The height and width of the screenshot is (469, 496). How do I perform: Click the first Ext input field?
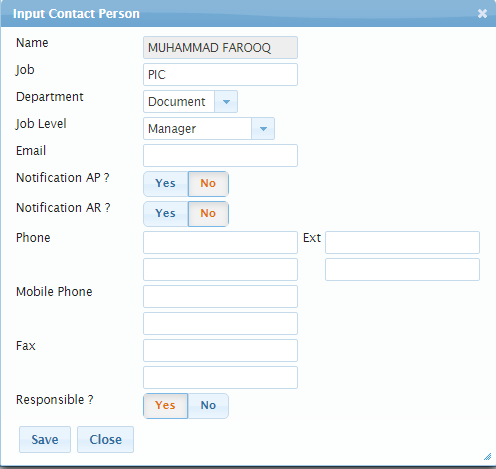[x=402, y=242]
